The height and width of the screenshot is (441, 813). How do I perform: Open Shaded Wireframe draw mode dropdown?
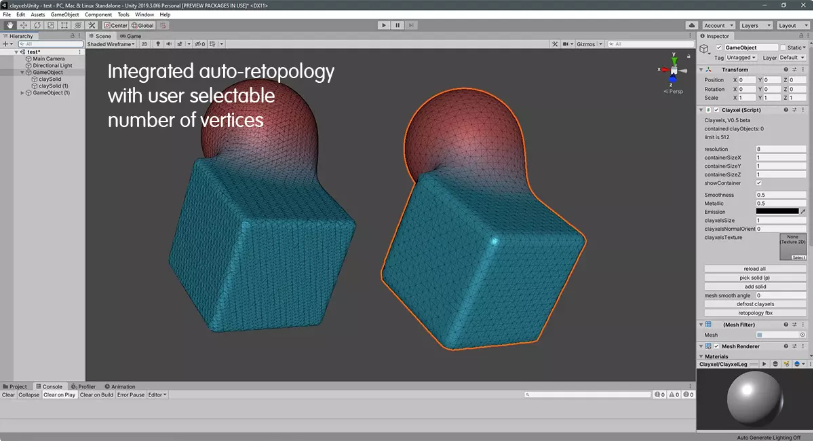point(111,44)
